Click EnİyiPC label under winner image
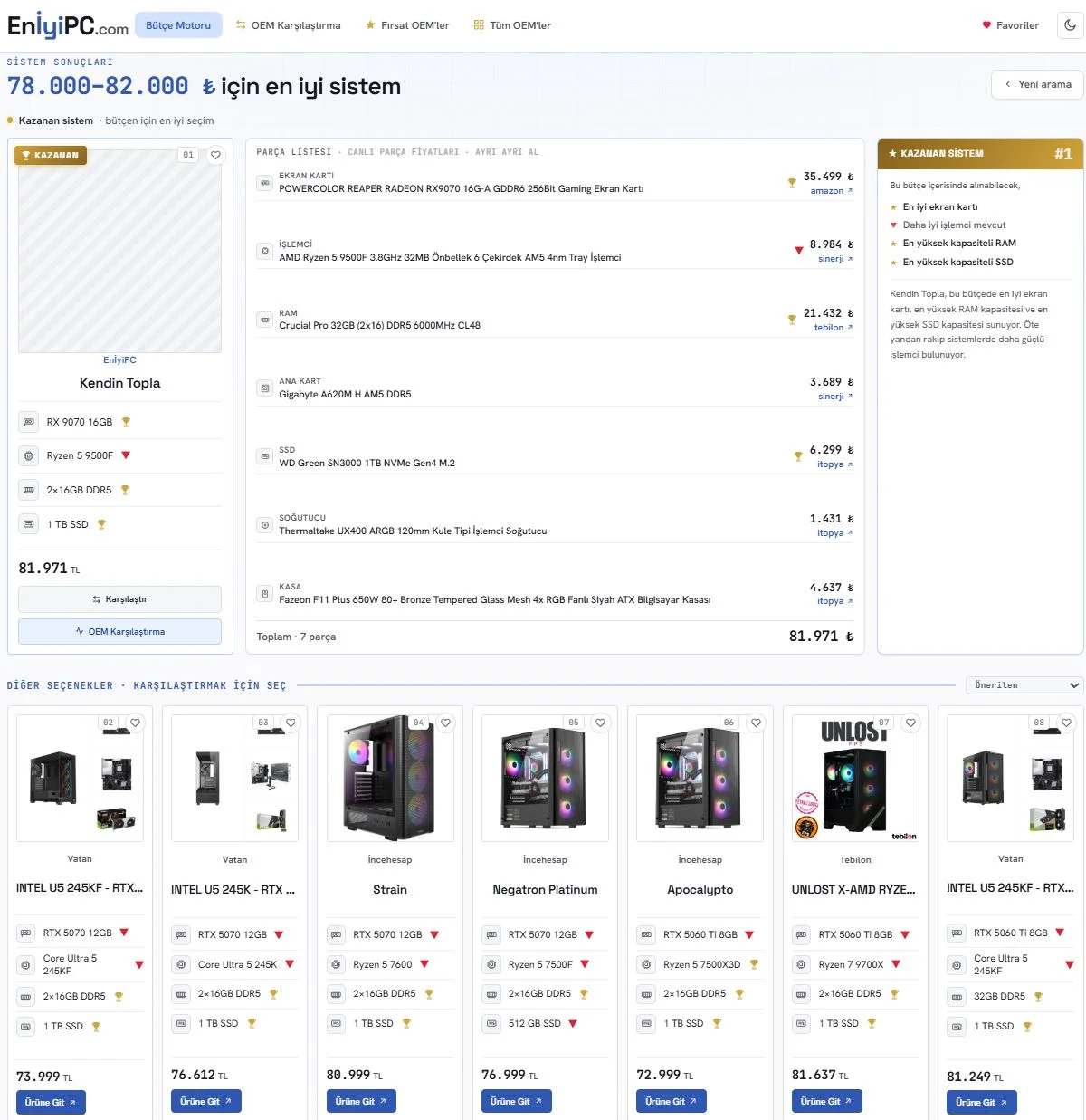 [119, 360]
